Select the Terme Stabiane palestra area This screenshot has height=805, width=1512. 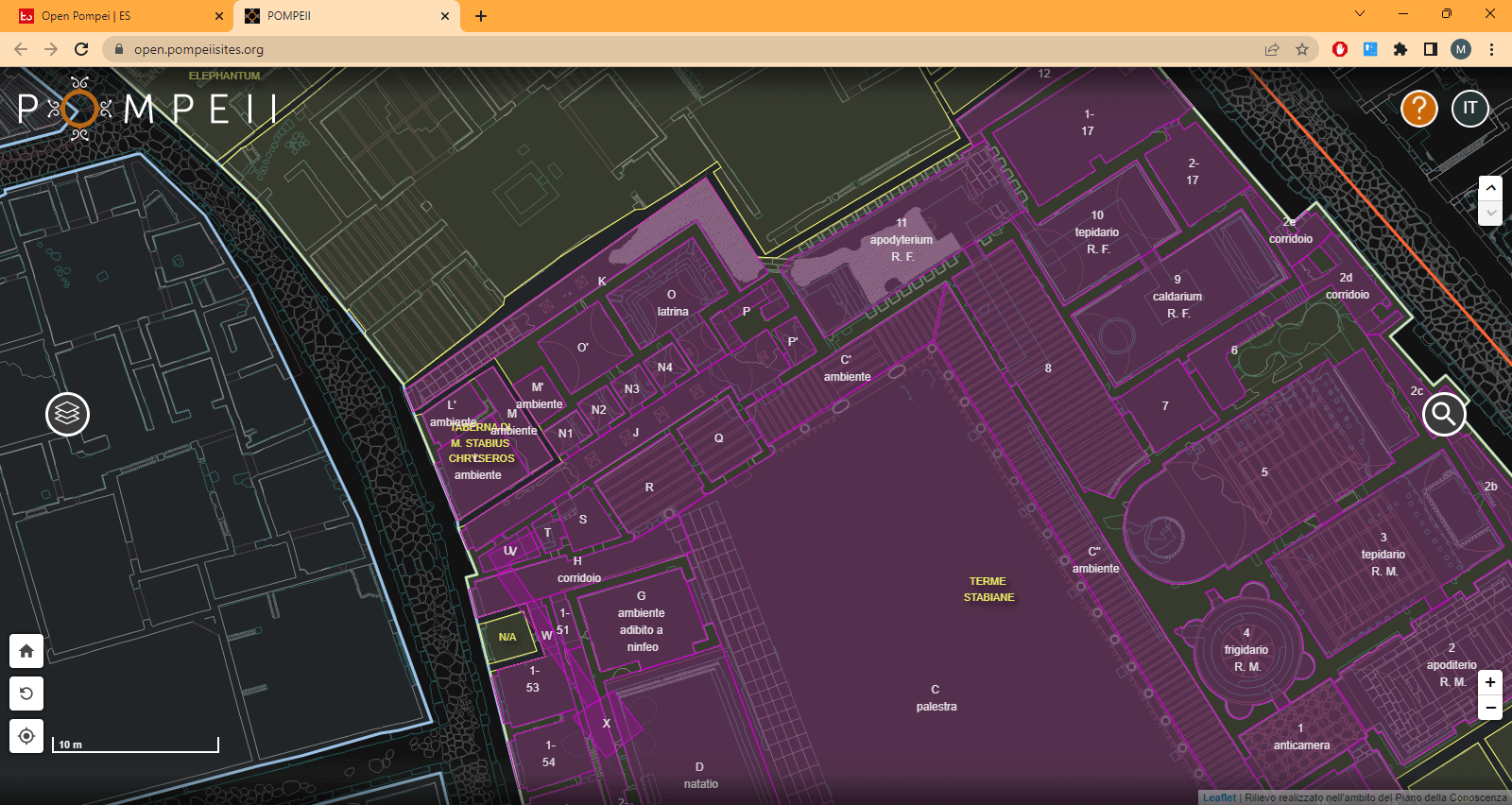[x=936, y=697]
